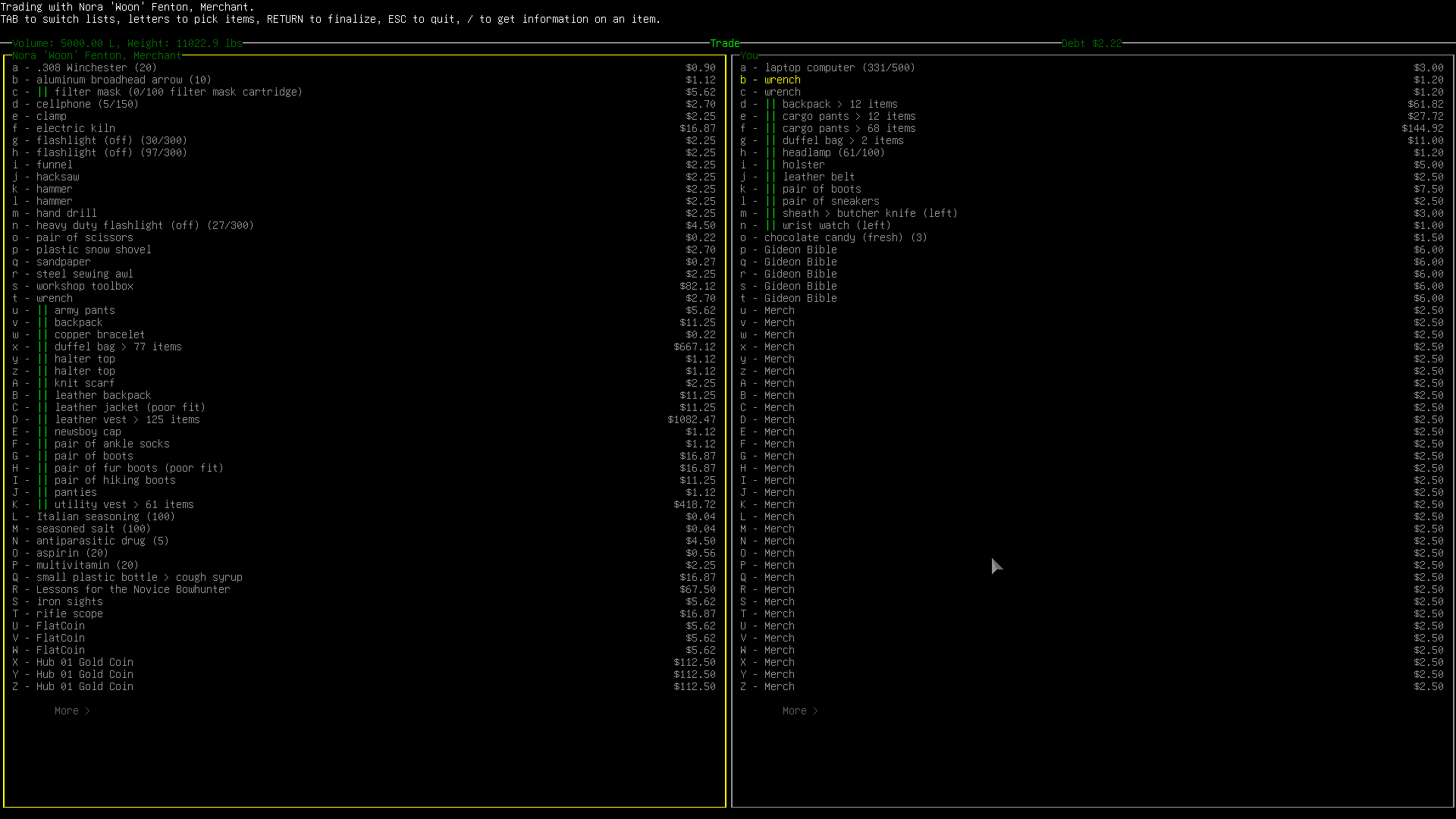Pick the workshop toolbox for trade
Viewport: 1456px width, 819px height.
tap(84, 286)
